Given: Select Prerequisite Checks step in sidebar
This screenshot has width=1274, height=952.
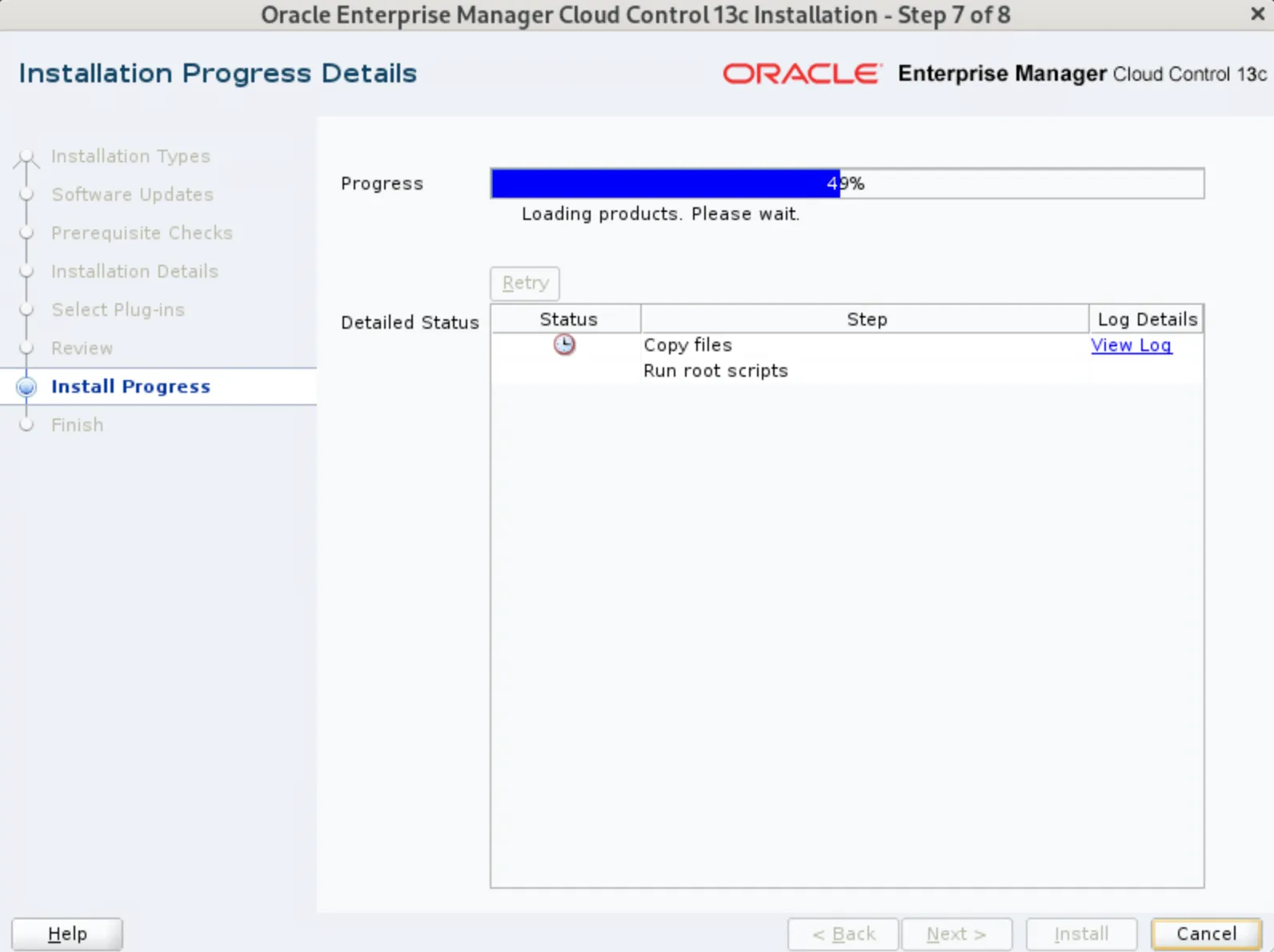Looking at the screenshot, I should 142,233.
